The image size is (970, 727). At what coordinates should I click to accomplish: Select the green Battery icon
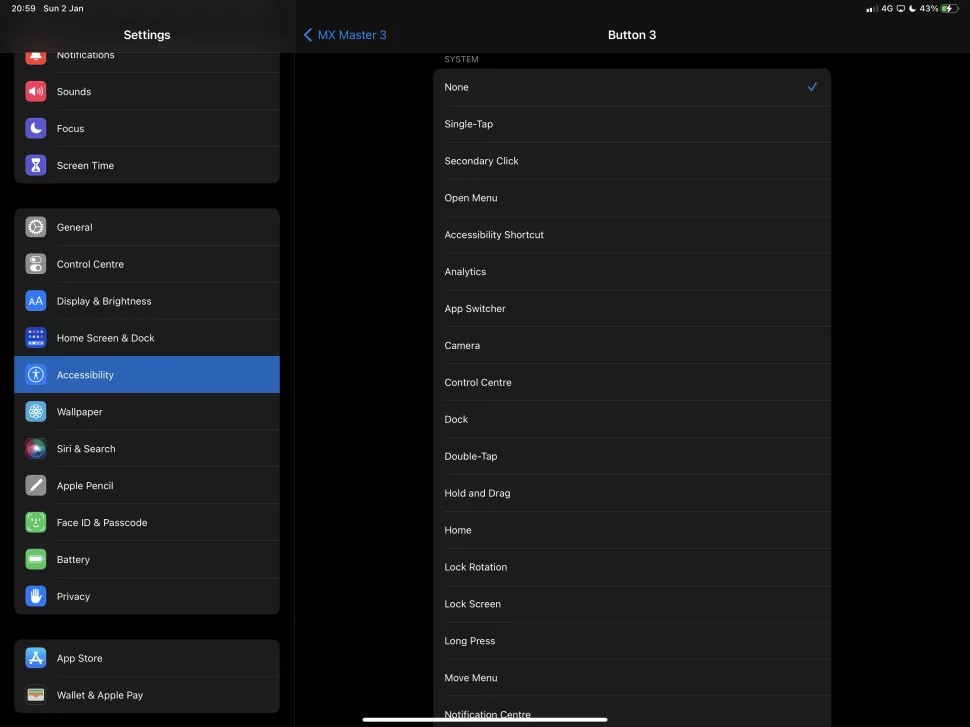35,559
